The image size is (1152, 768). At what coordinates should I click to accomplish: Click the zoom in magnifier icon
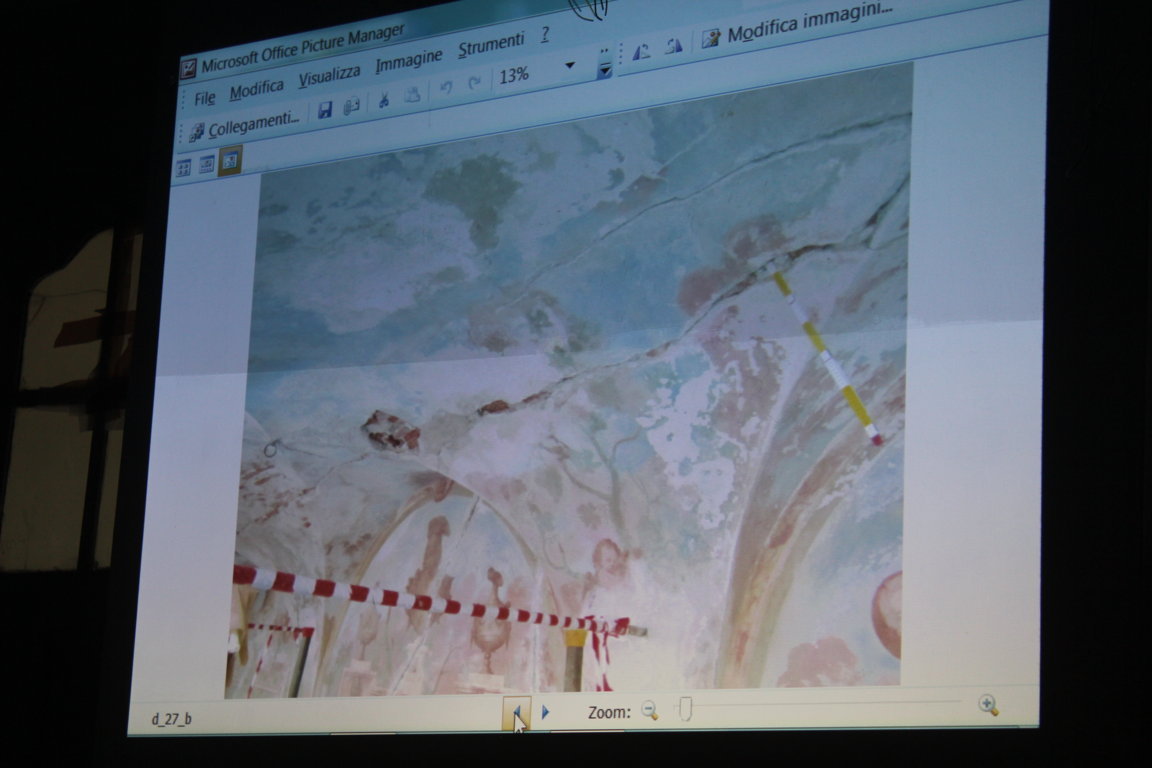coord(988,705)
